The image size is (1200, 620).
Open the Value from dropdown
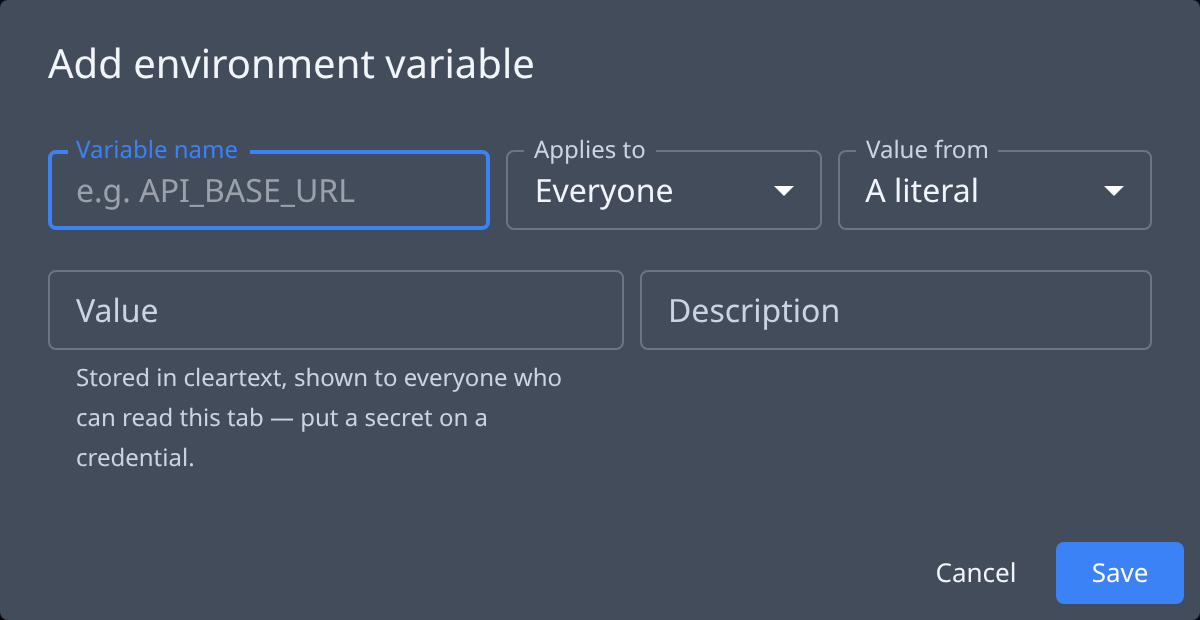pyautogui.click(x=995, y=190)
